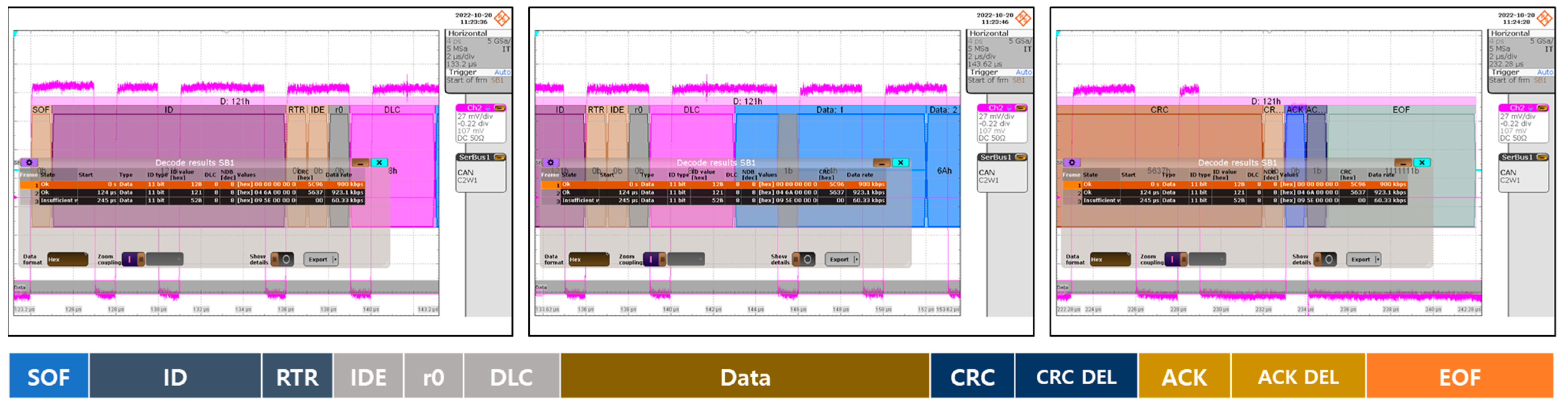Toggle Show details in the right capture
Image resolution: width=1568 pixels, height=407 pixels.
[1325, 260]
